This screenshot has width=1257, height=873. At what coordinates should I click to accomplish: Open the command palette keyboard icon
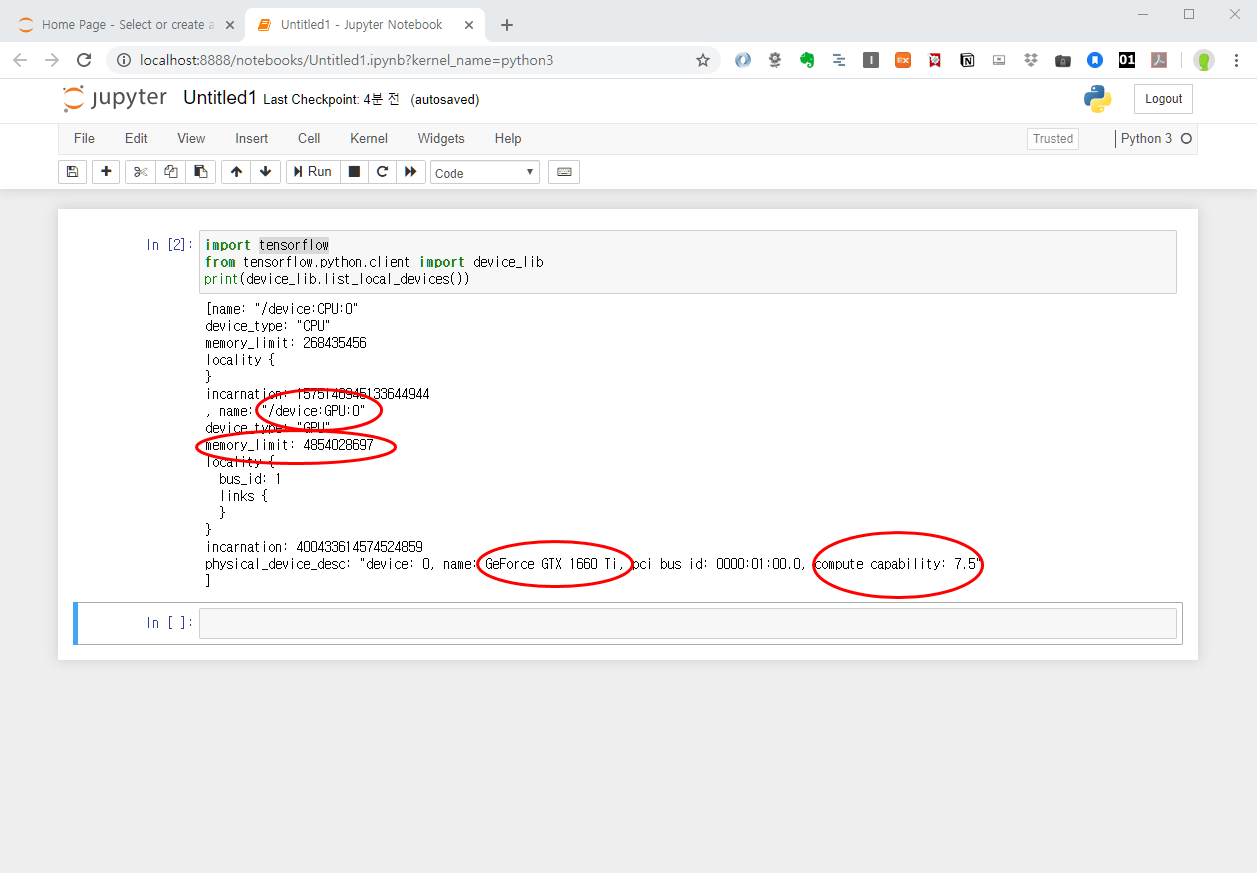564,172
